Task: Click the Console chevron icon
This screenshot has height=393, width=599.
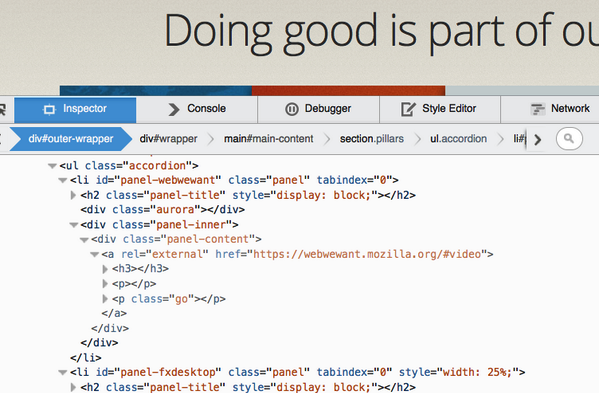Action: point(174,110)
